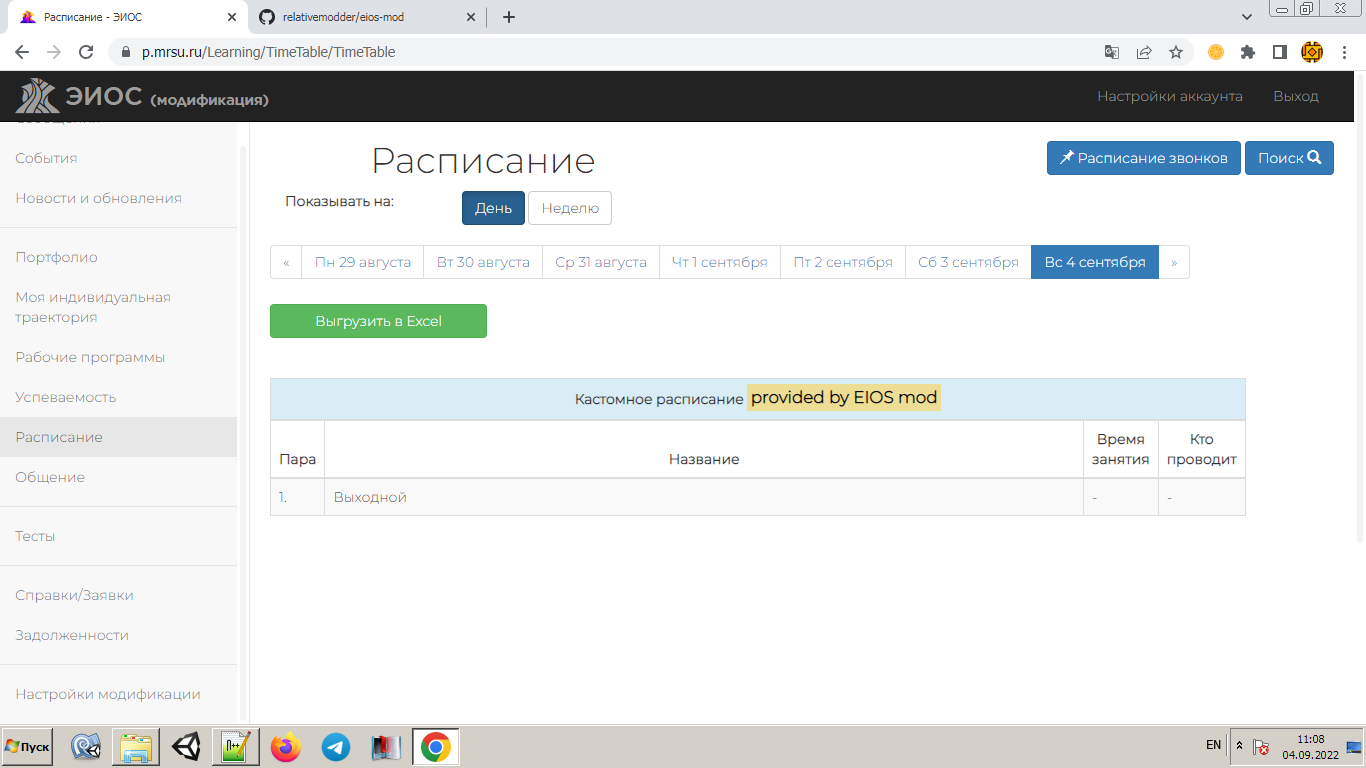The image size is (1366, 768).
Task: Click the EN keyboard language indicator
Action: pyautogui.click(x=1211, y=745)
